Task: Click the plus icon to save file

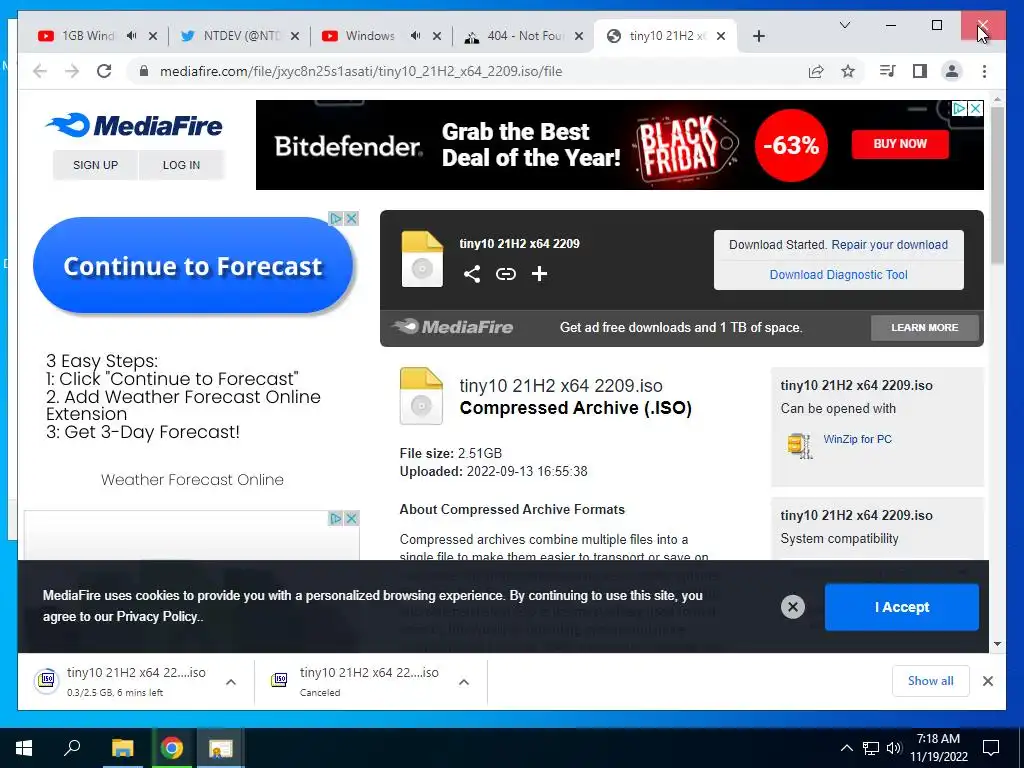Action: click(x=539, y=274)
